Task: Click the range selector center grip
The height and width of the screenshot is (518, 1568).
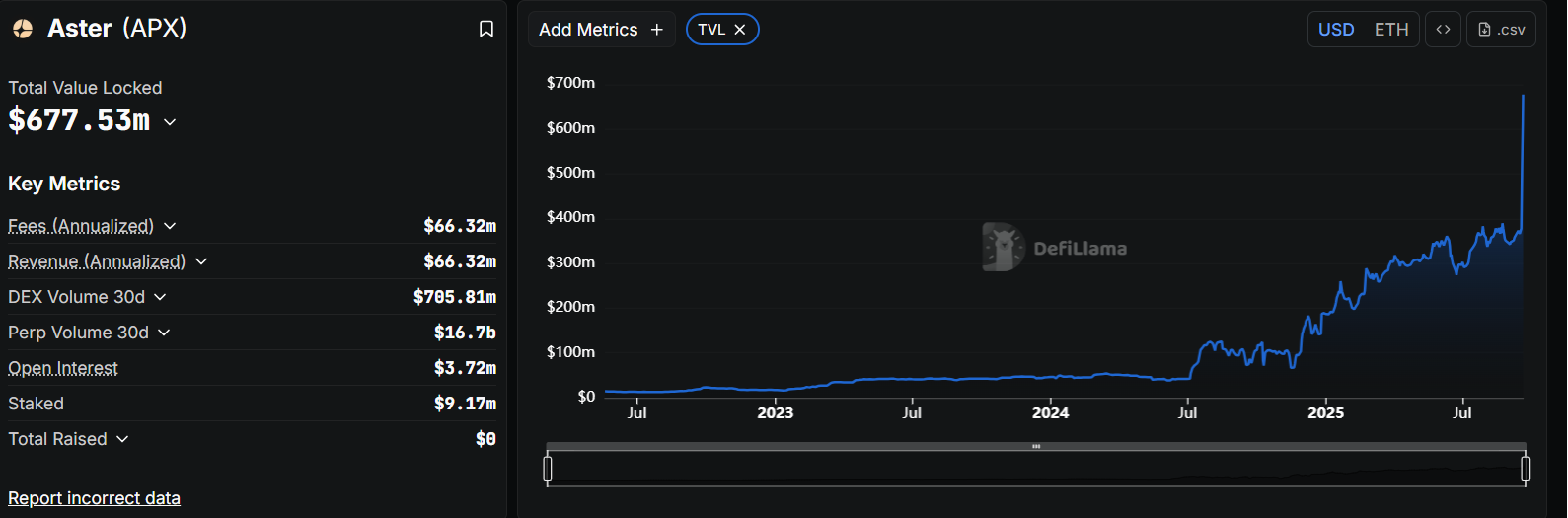Action: click(1036, 447)
